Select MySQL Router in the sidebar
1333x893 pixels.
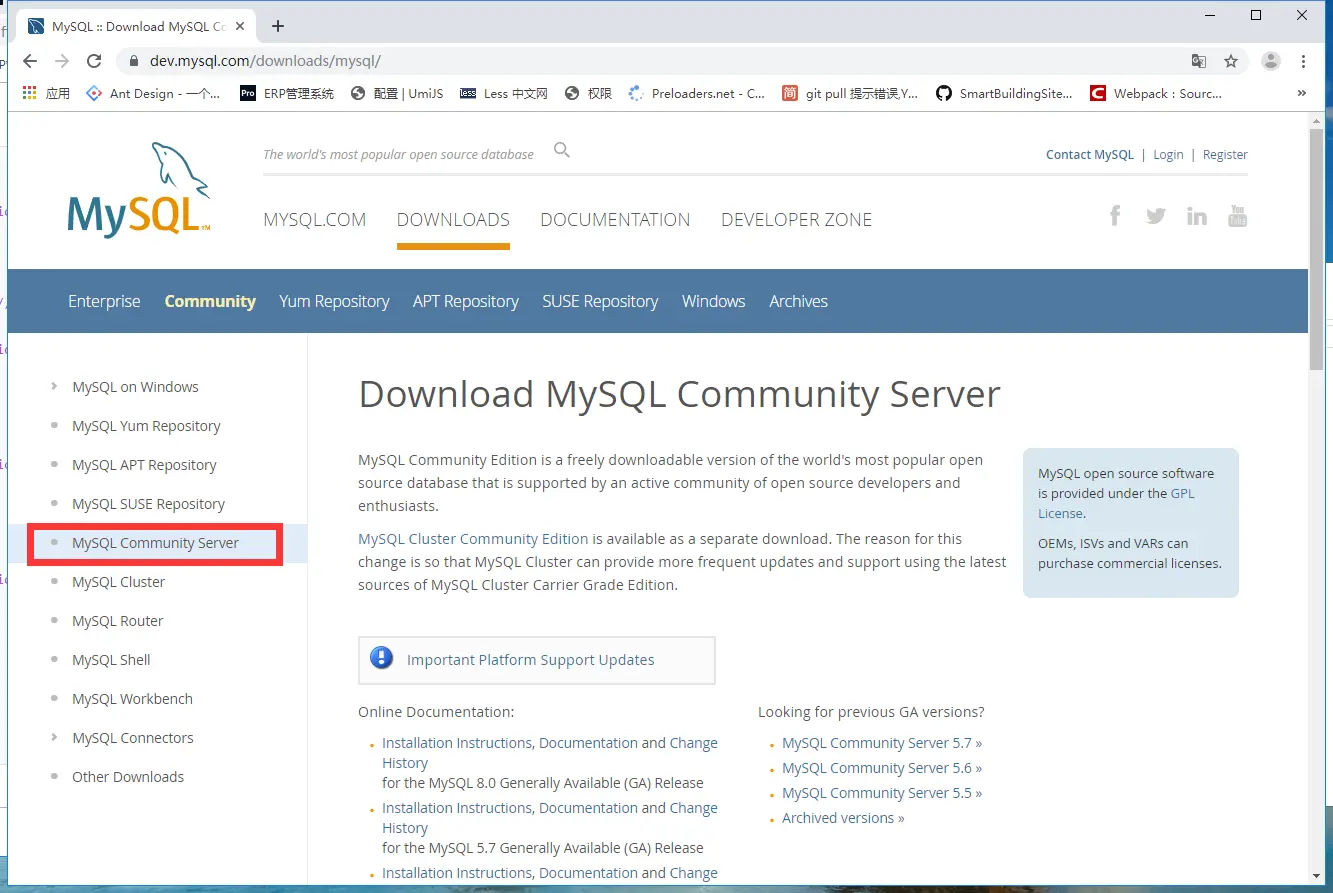[x=117, y=621]
